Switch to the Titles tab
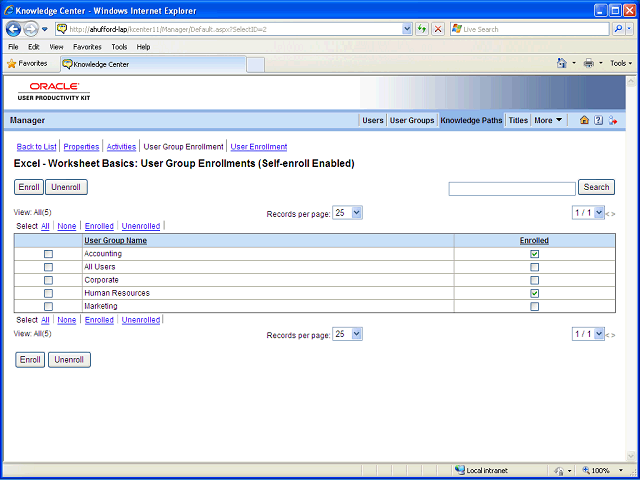Viewport: 640px width, 480px height. pos(518,120)
